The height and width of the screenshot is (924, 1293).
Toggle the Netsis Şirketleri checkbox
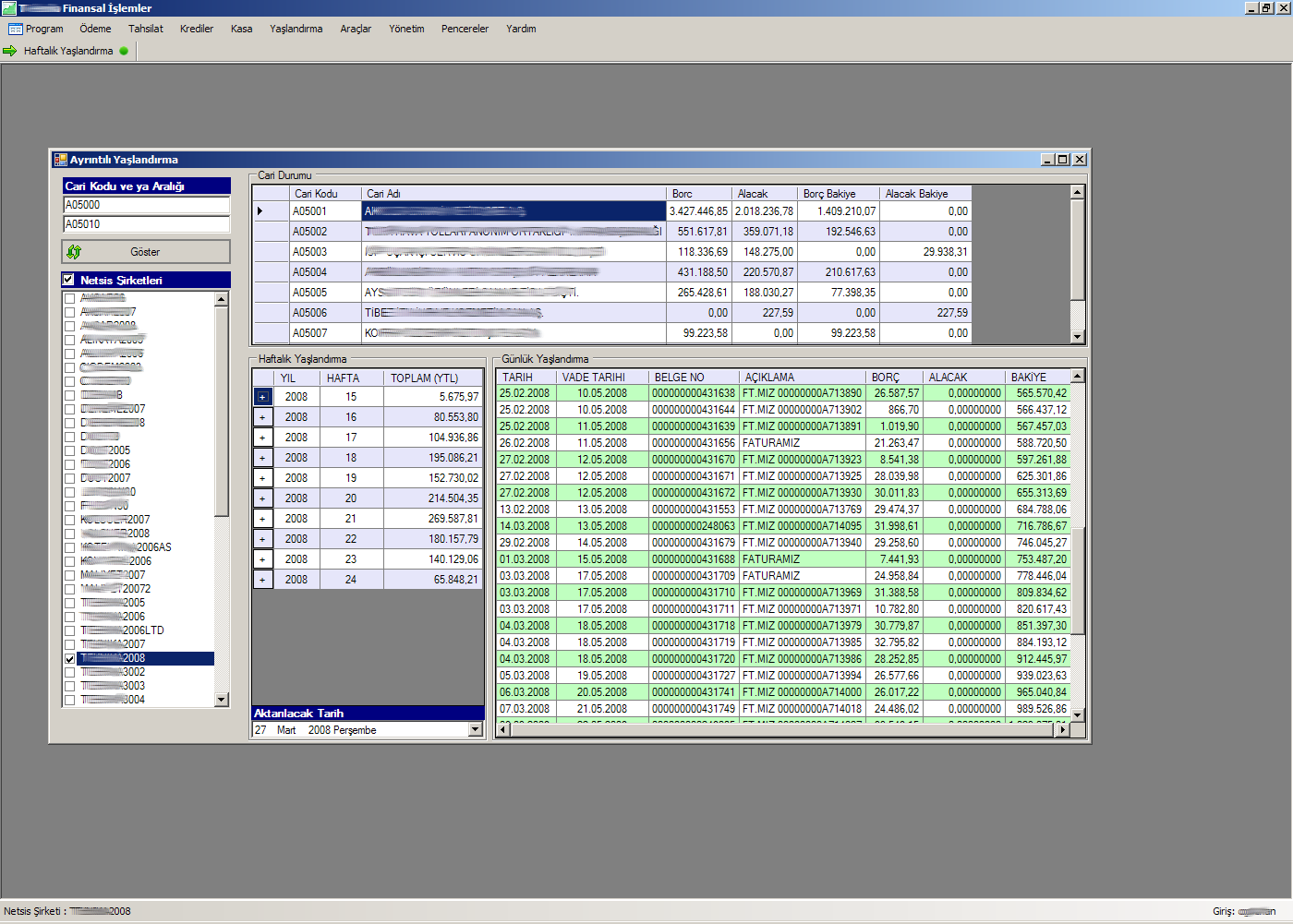click(x=68, y=280)
